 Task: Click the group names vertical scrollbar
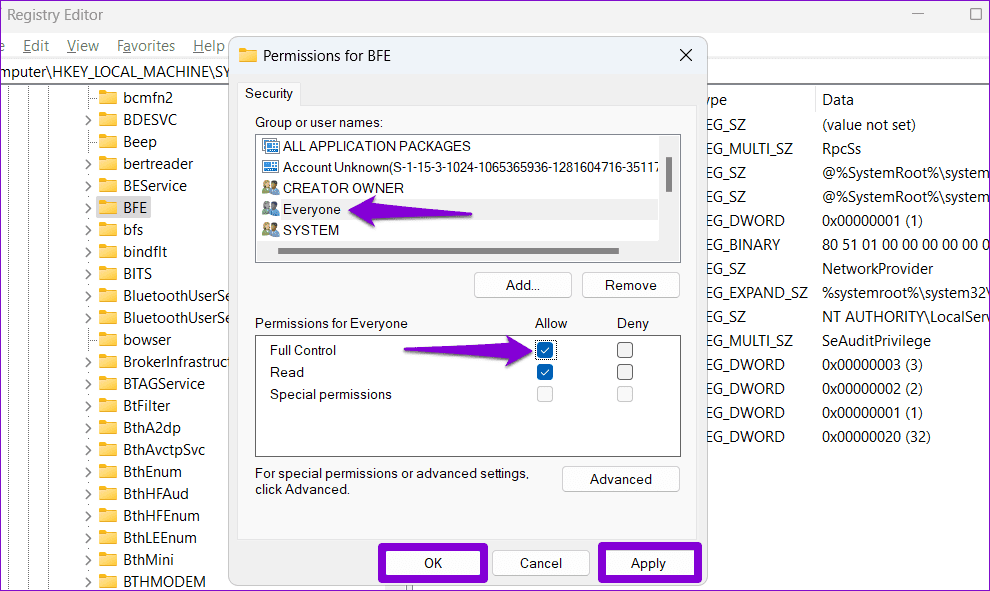pyautogui.click(x=668, y=175)
